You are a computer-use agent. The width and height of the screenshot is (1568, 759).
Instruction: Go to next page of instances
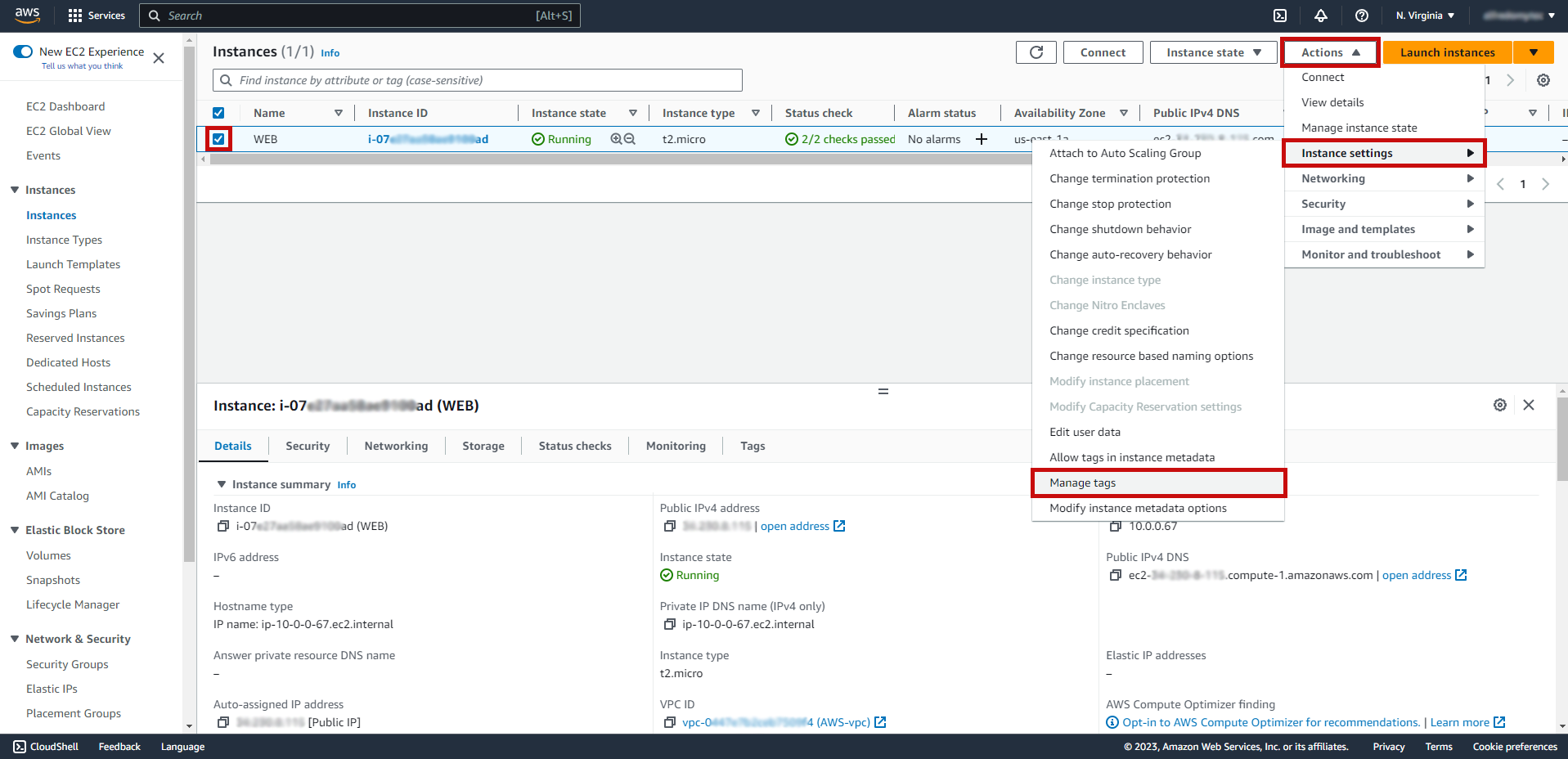point(1545,184)
